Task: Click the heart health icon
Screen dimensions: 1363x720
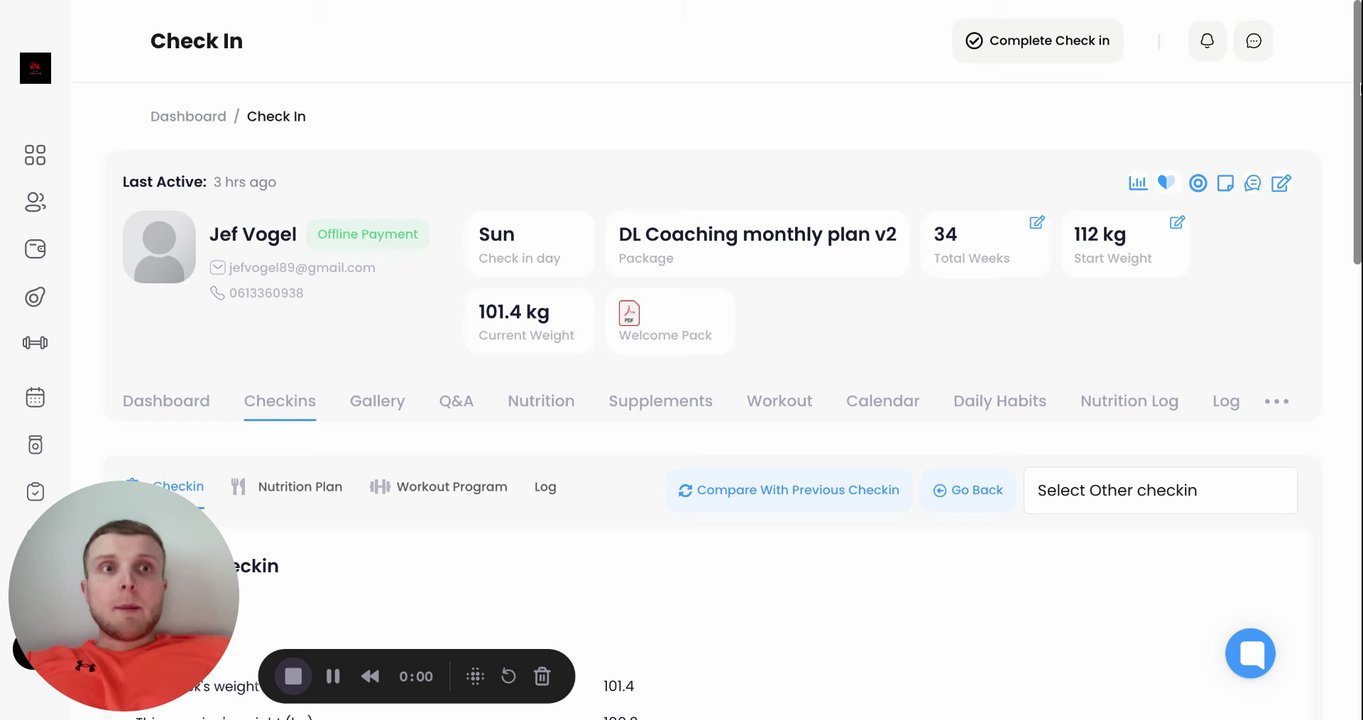Action: coord(1166,183)
